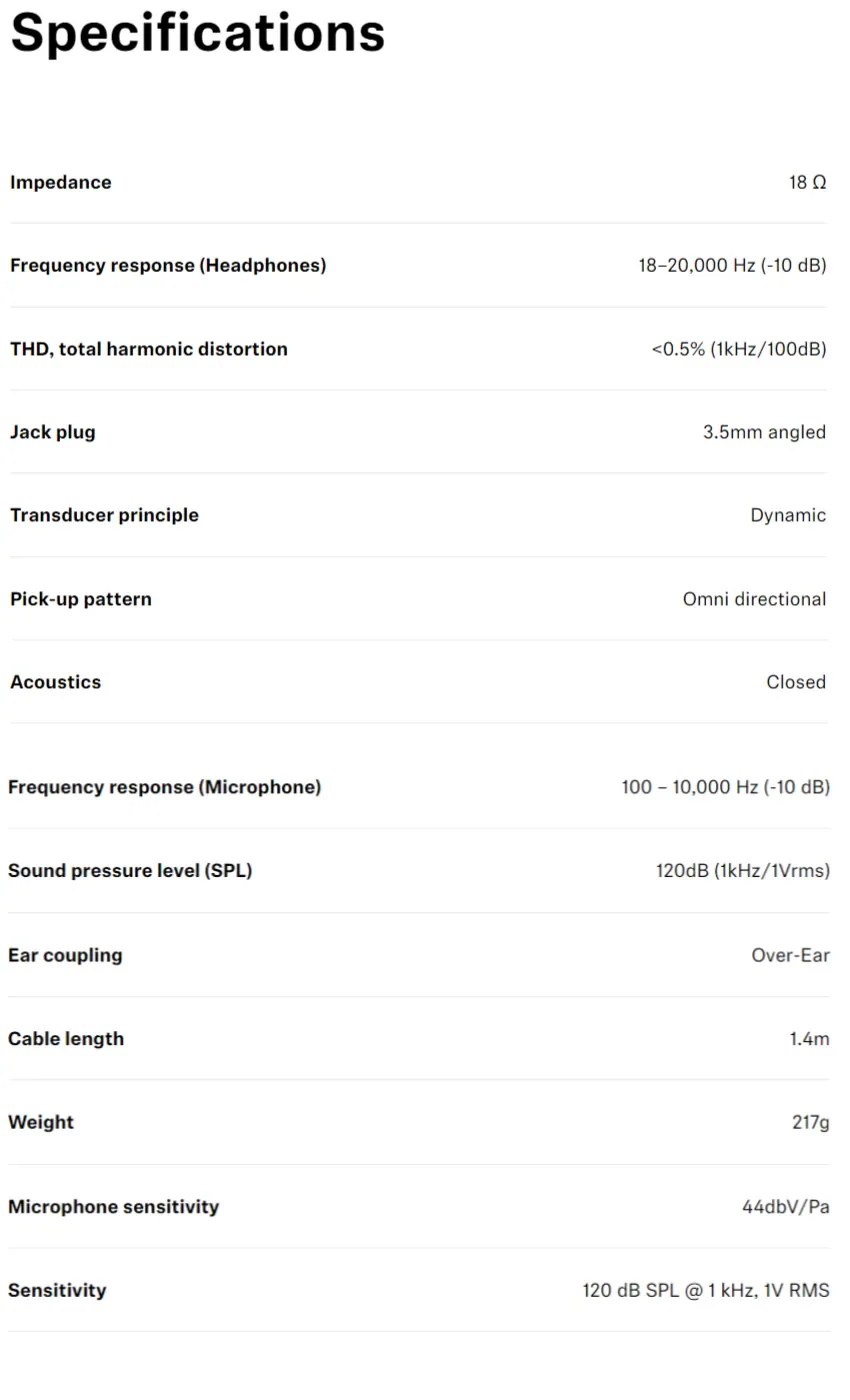Image resolution: width=850 pixels, height=1400 pixels.
Task: Select the Impedance label
Action: click(x=60, y=182)
